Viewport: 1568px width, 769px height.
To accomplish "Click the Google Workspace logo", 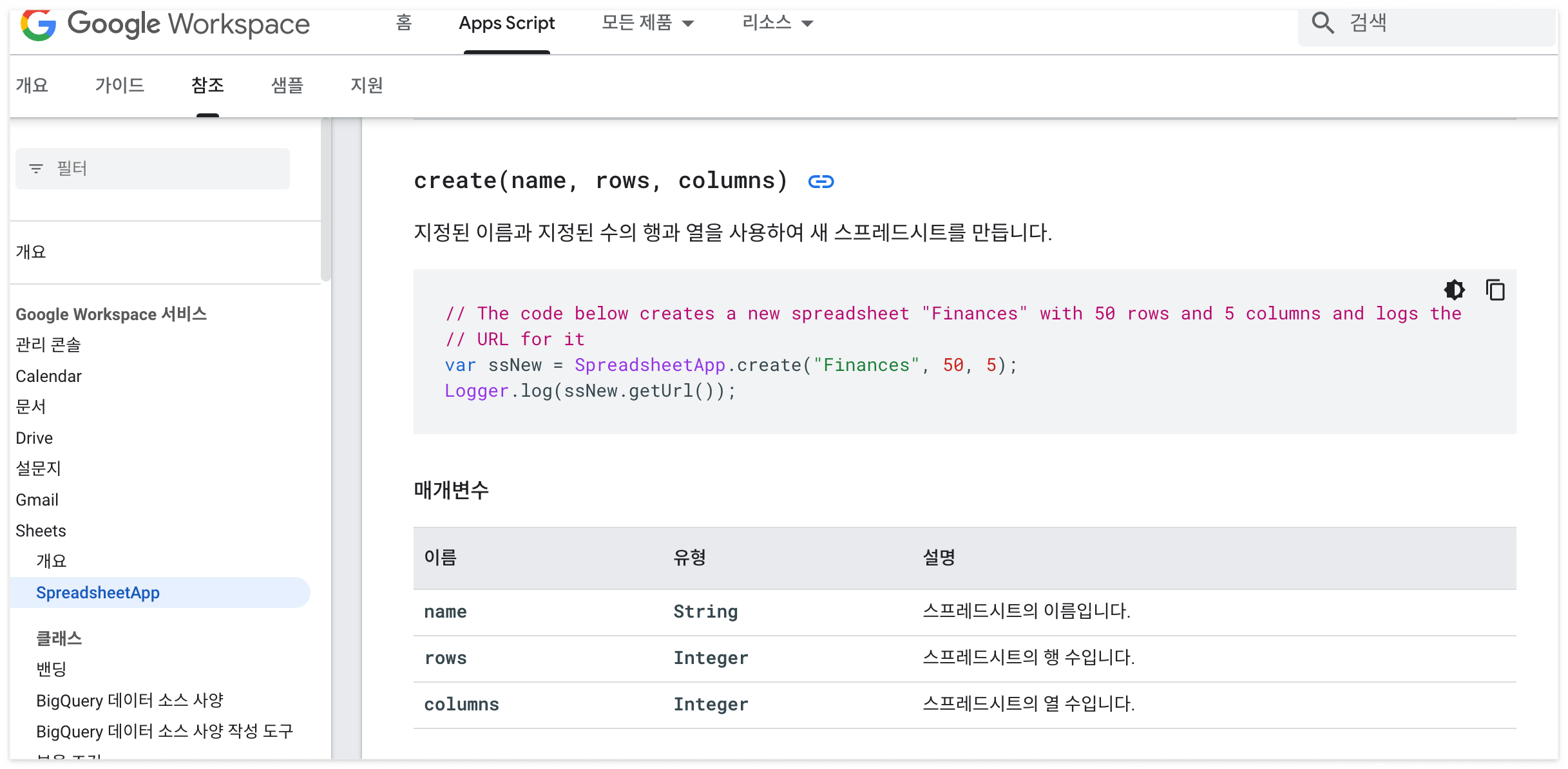I will click(165, 24).
